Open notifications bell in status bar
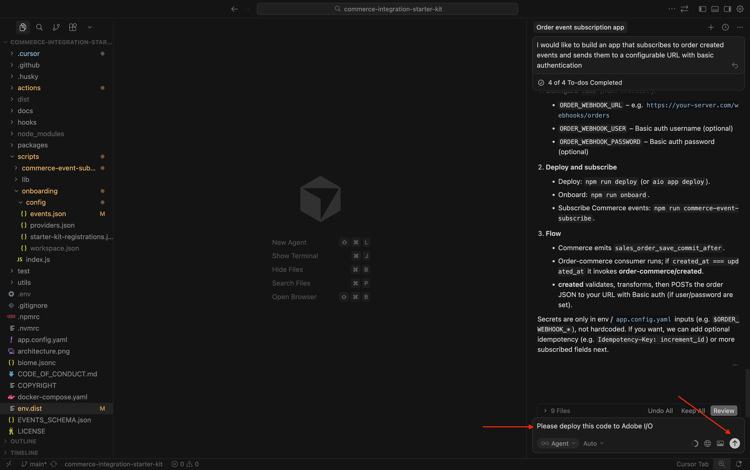Screen dimensions: 750x470 739,464
